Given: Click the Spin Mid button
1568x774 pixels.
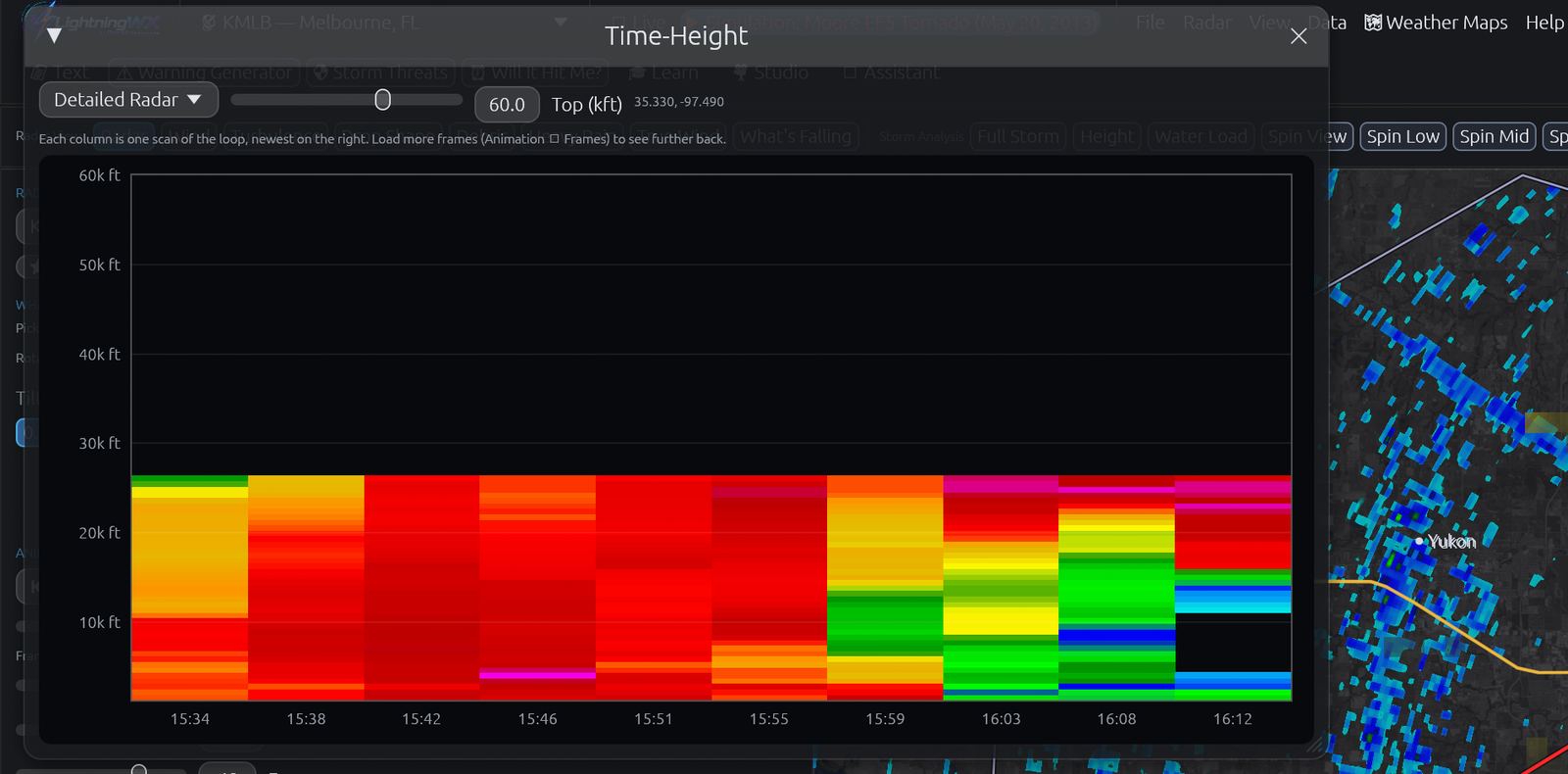Looking at the screenshot, I should (x=1494, y=136).
